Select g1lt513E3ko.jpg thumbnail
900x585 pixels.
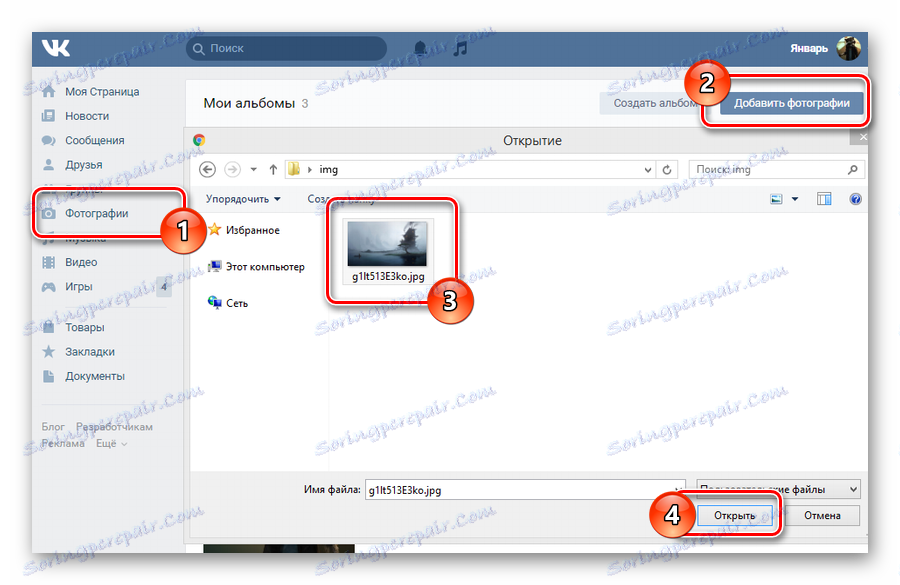(x=387, y=251)
